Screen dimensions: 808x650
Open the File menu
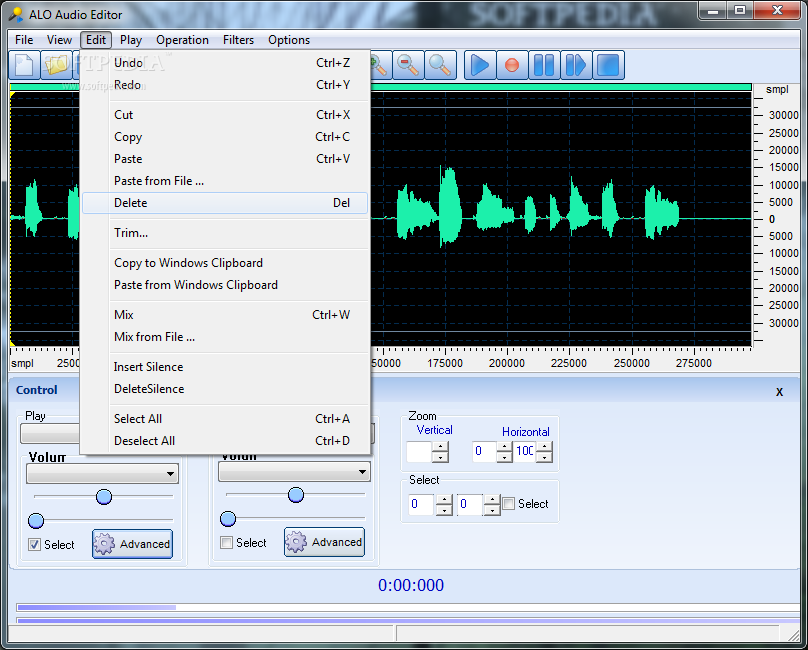pyautogui.click(x=24, y=40)
